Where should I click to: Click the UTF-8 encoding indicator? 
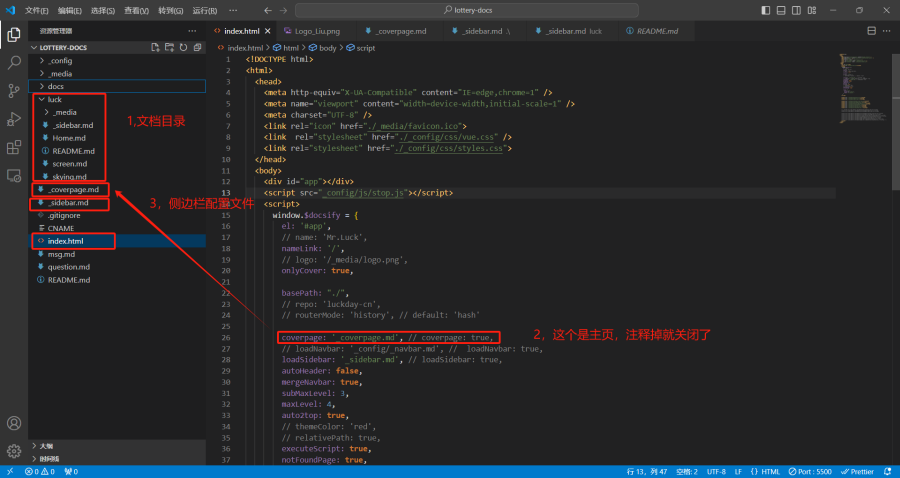[x=716, y=472]
